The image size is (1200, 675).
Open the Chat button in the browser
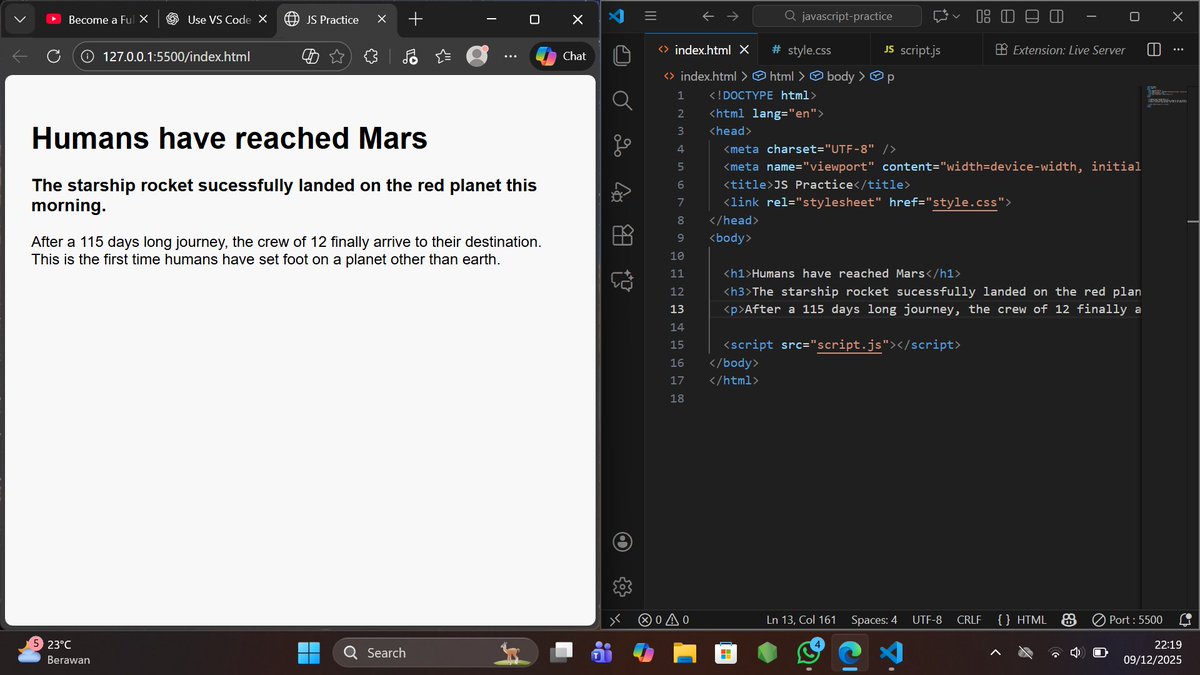tap(561, 56)
